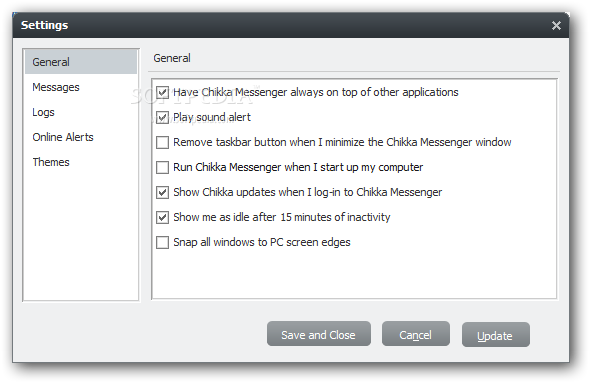Open the Messages settings section
The image size is (590, 383).
point(56,87)
